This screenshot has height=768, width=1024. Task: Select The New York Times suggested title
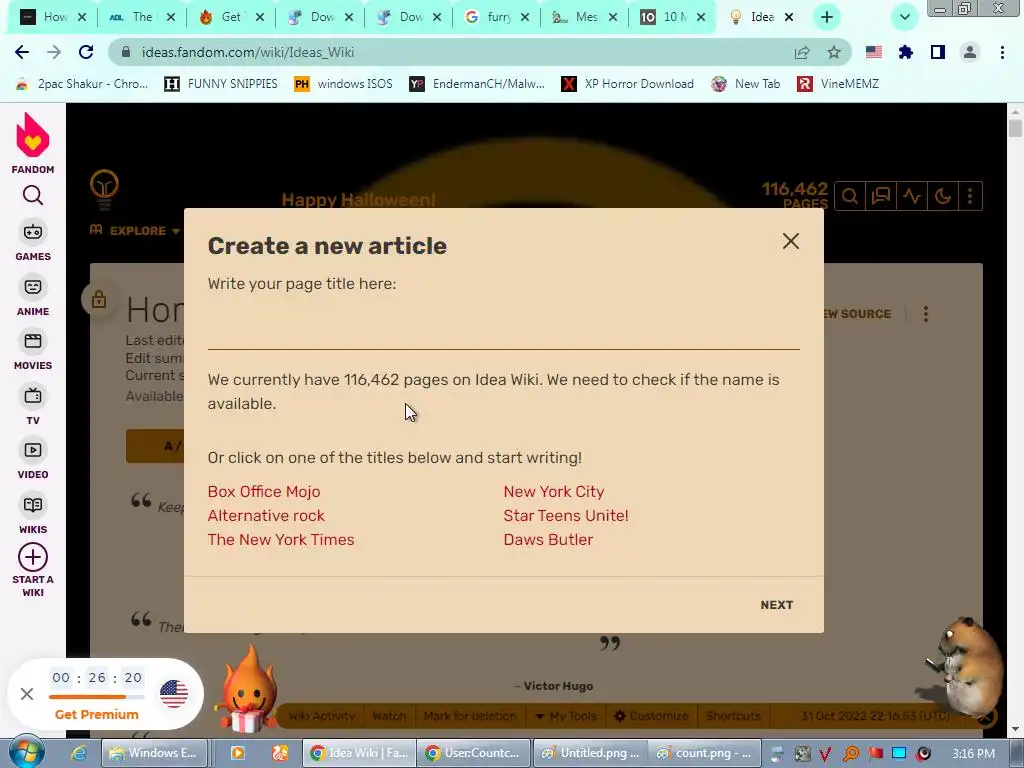281,540
